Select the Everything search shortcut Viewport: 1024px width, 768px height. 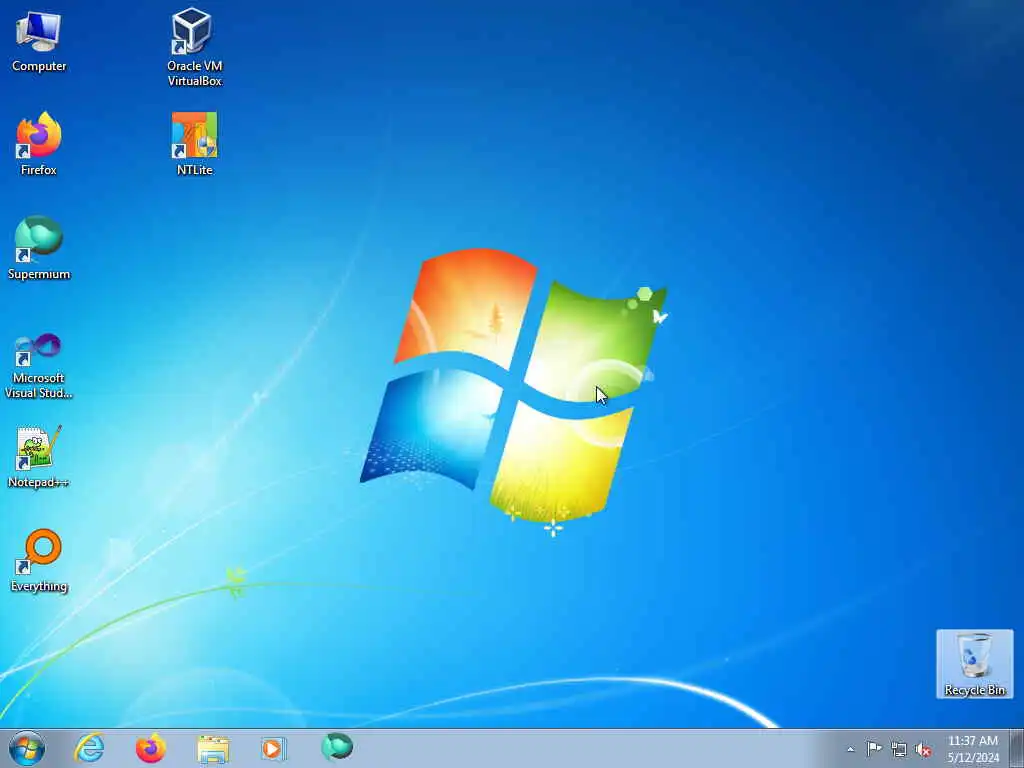click(x=39, y=560)
